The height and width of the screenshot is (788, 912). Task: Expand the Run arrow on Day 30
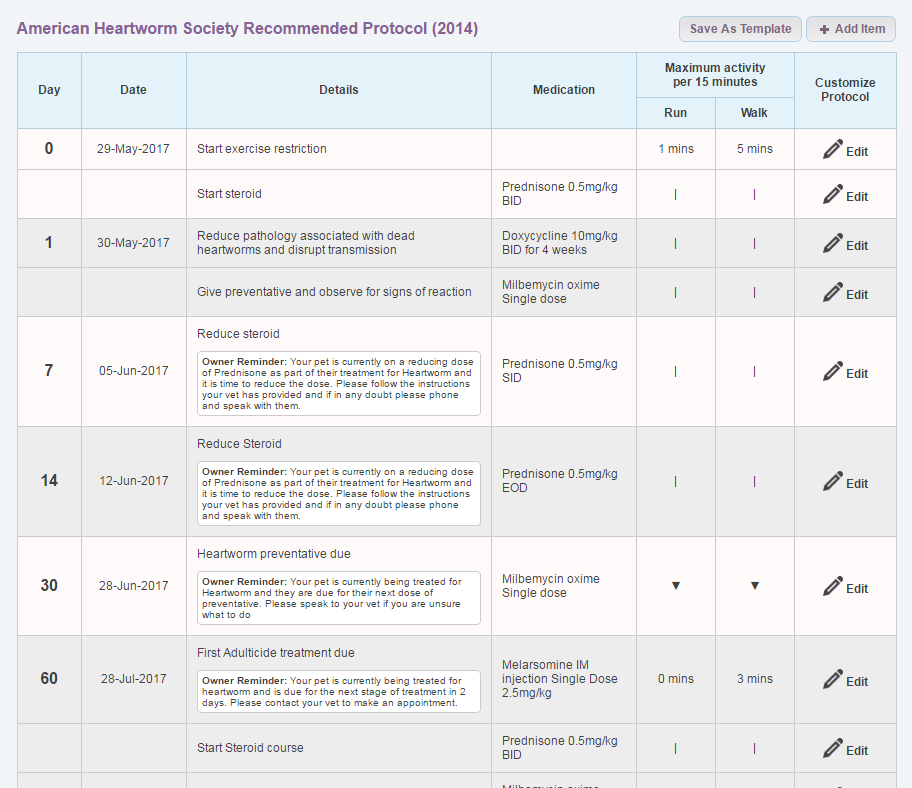tap(676, 586)
